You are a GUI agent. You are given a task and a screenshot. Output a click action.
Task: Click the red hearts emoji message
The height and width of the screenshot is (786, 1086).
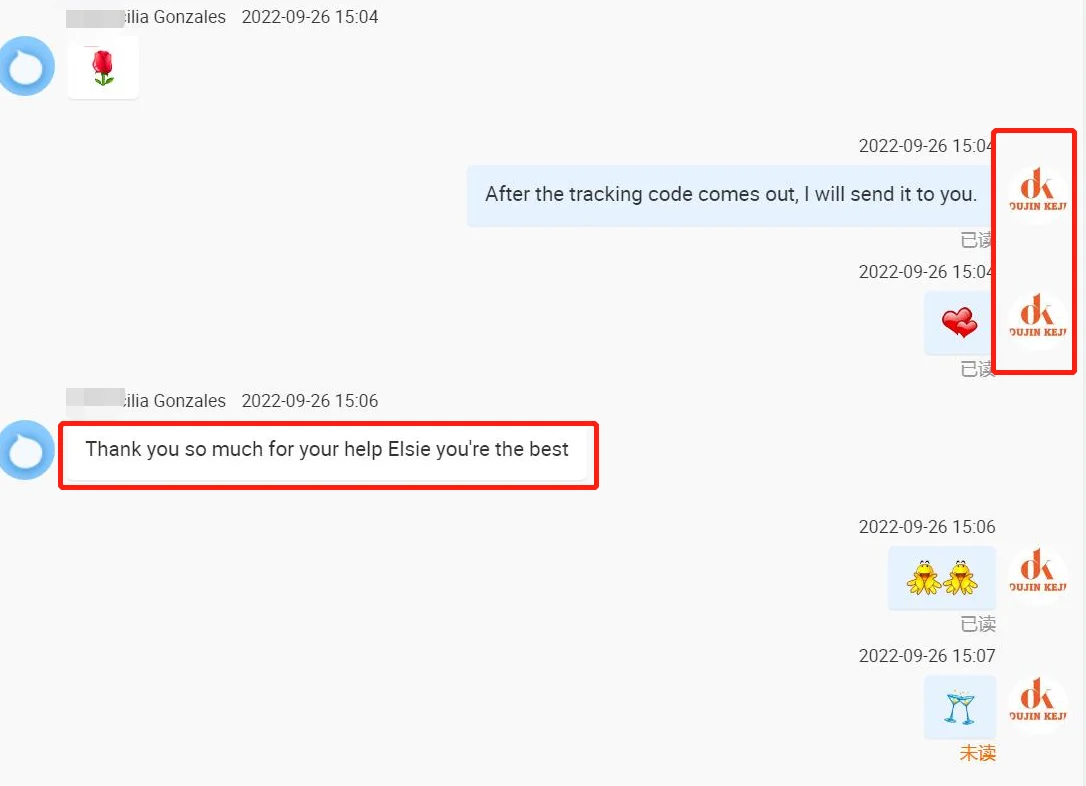pos(959,323)
